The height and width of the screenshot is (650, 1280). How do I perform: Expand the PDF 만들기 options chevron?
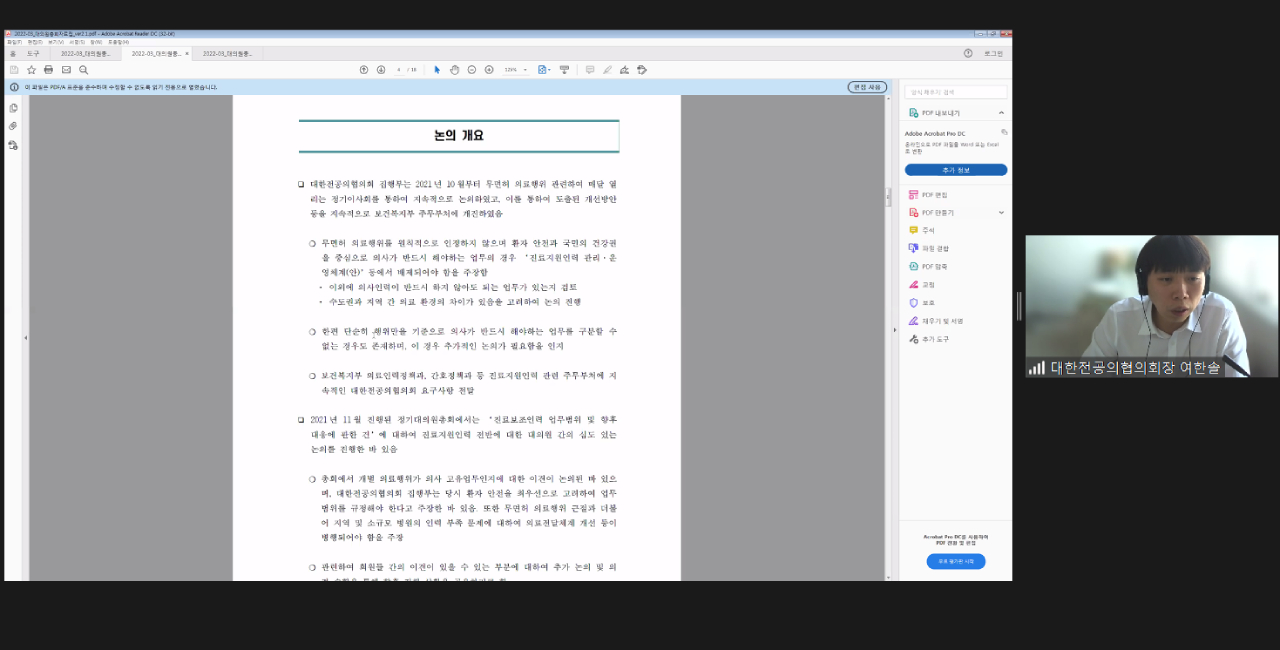1000,211
